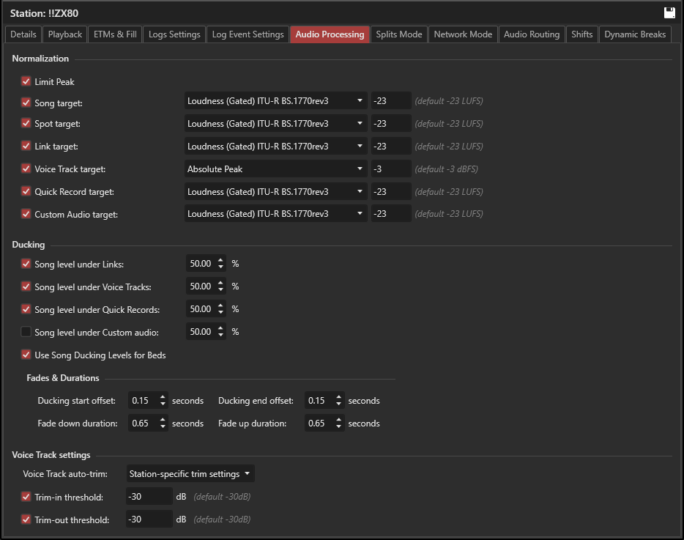The height and width of the screenshot is (540, 684).
Task: Toggle the Spot target checkbox
Action: (26, 123)
